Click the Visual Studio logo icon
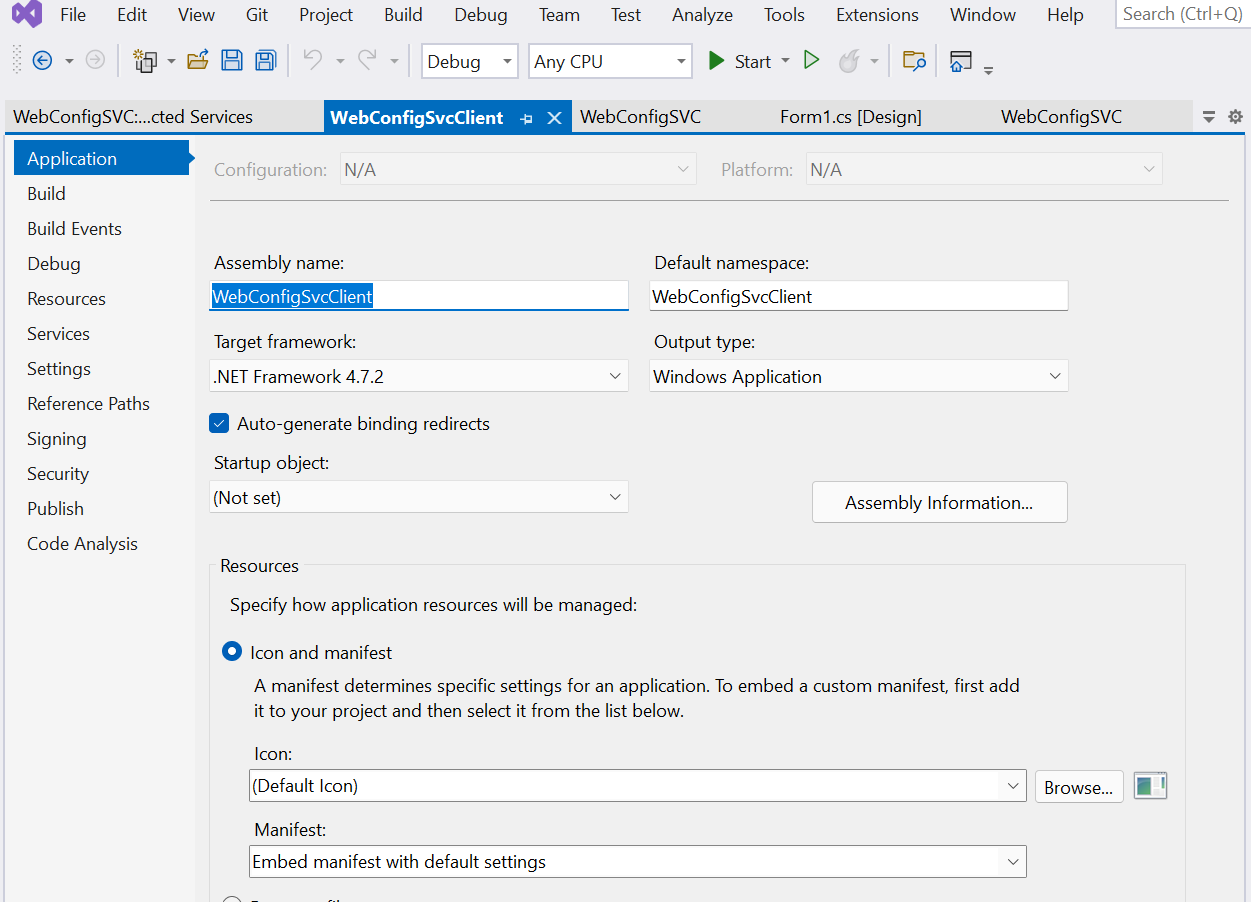 pos(27,15)
